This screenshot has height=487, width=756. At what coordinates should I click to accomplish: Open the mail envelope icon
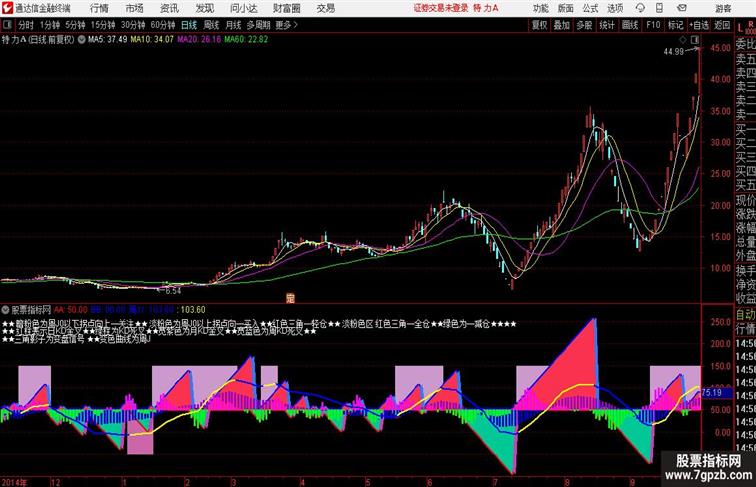682,8
